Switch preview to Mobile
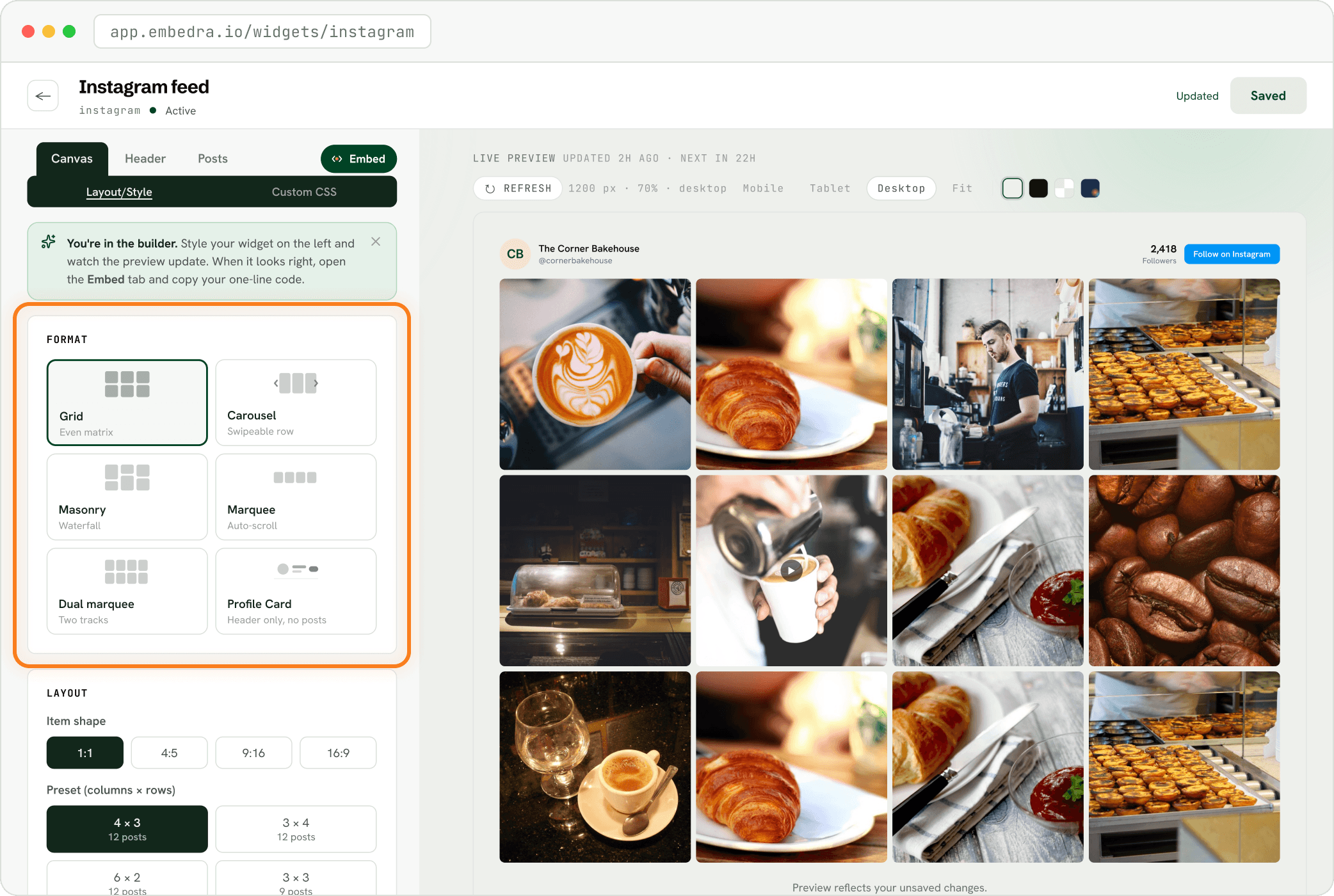 [x=763, y=188]
